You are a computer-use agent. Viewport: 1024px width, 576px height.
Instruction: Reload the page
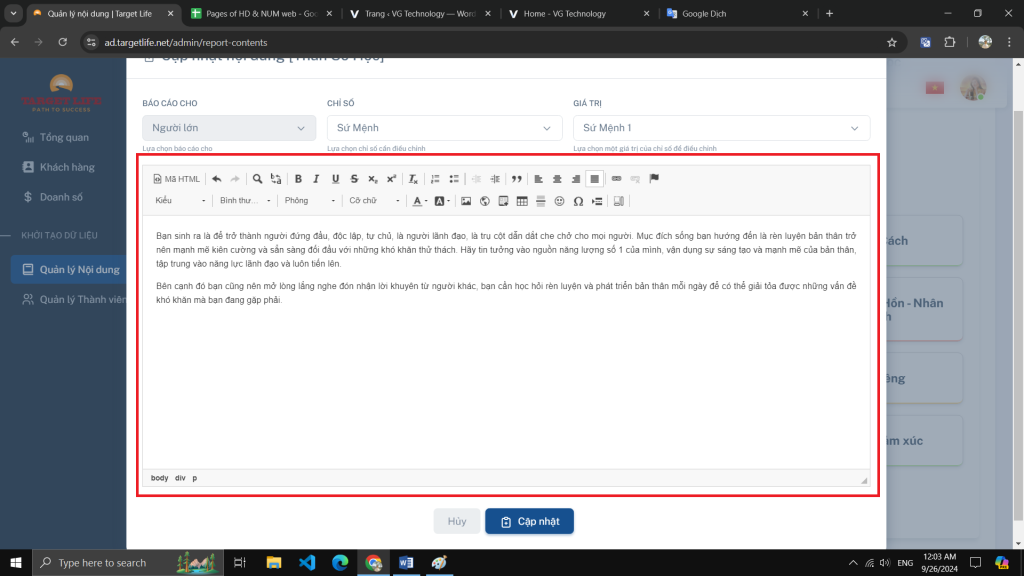tap(63, 42)
